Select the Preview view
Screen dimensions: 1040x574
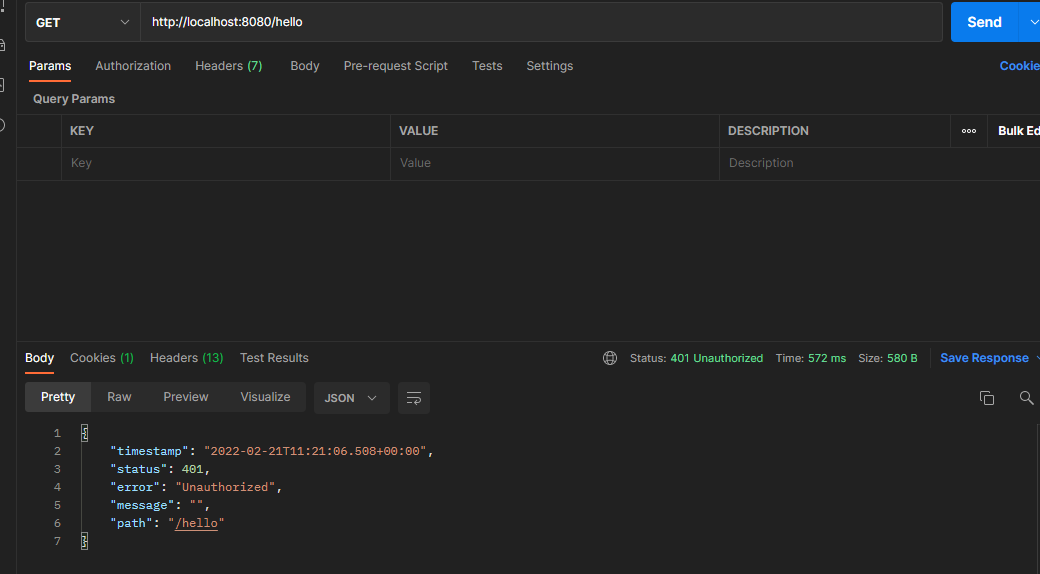point(186,397)
